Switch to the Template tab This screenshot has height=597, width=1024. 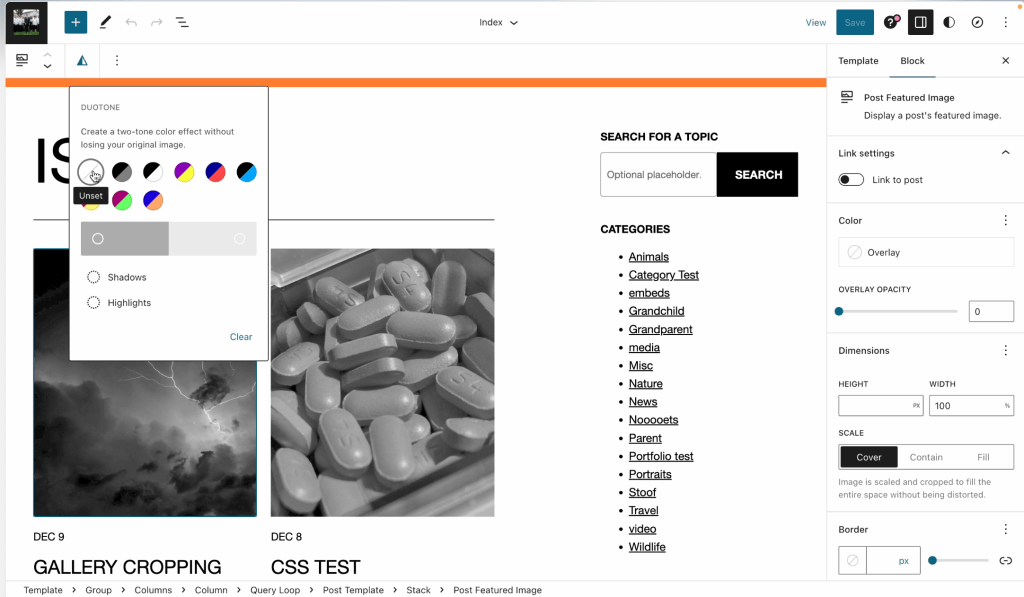click(858, 61)
